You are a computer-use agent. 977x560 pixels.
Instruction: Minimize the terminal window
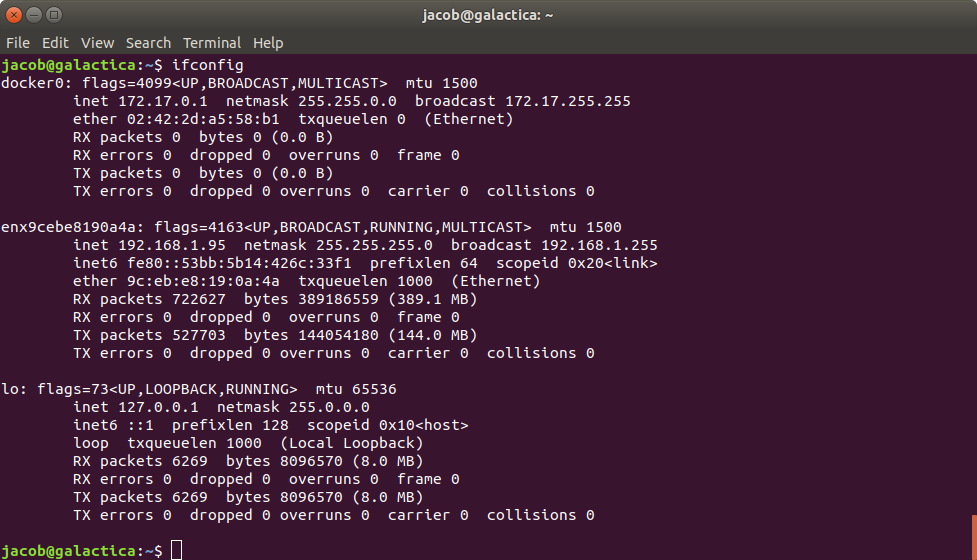coord(34,15)
